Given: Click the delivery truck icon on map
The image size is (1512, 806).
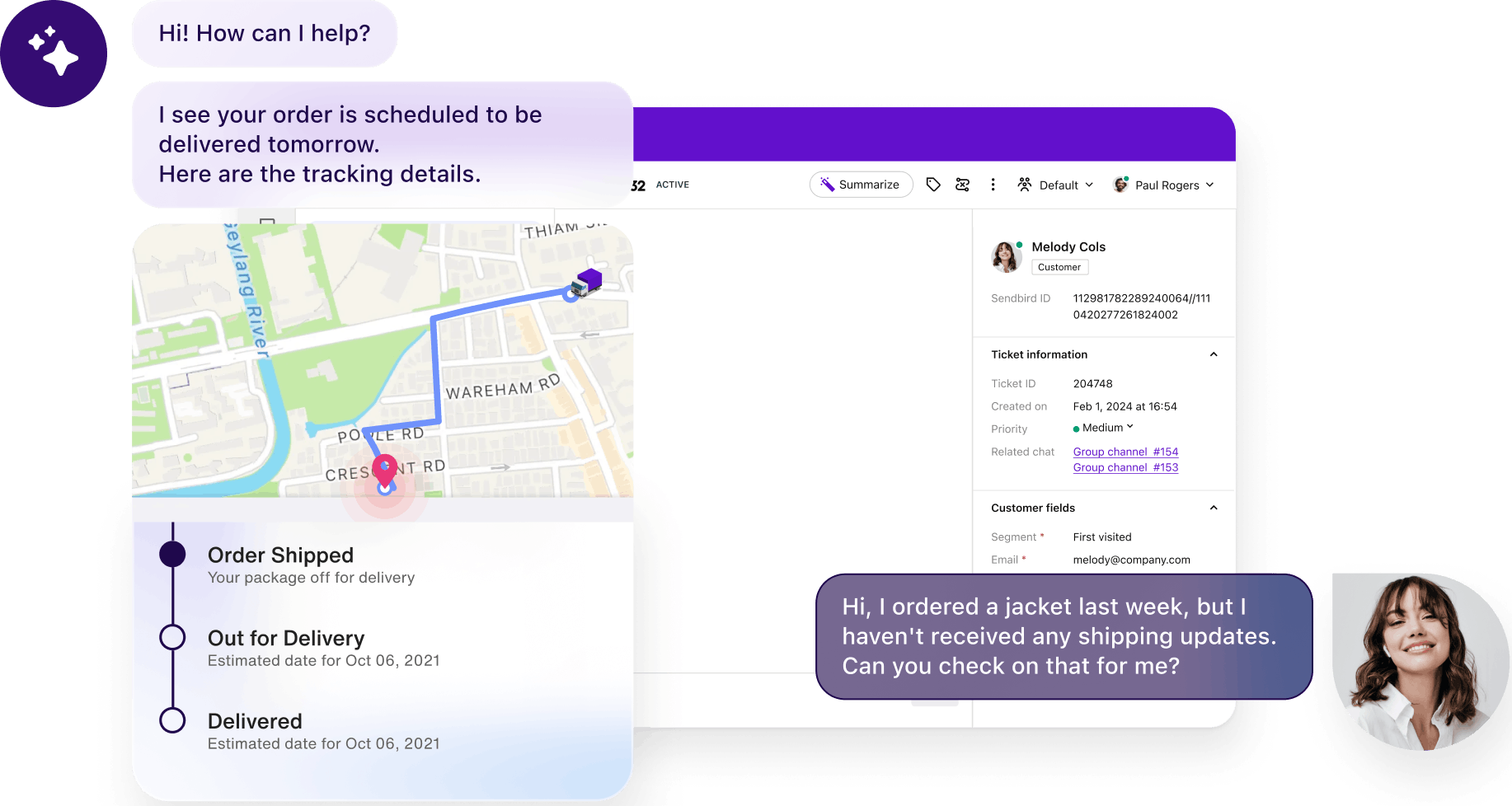Looking at the screenshot, I should (586, 282).
